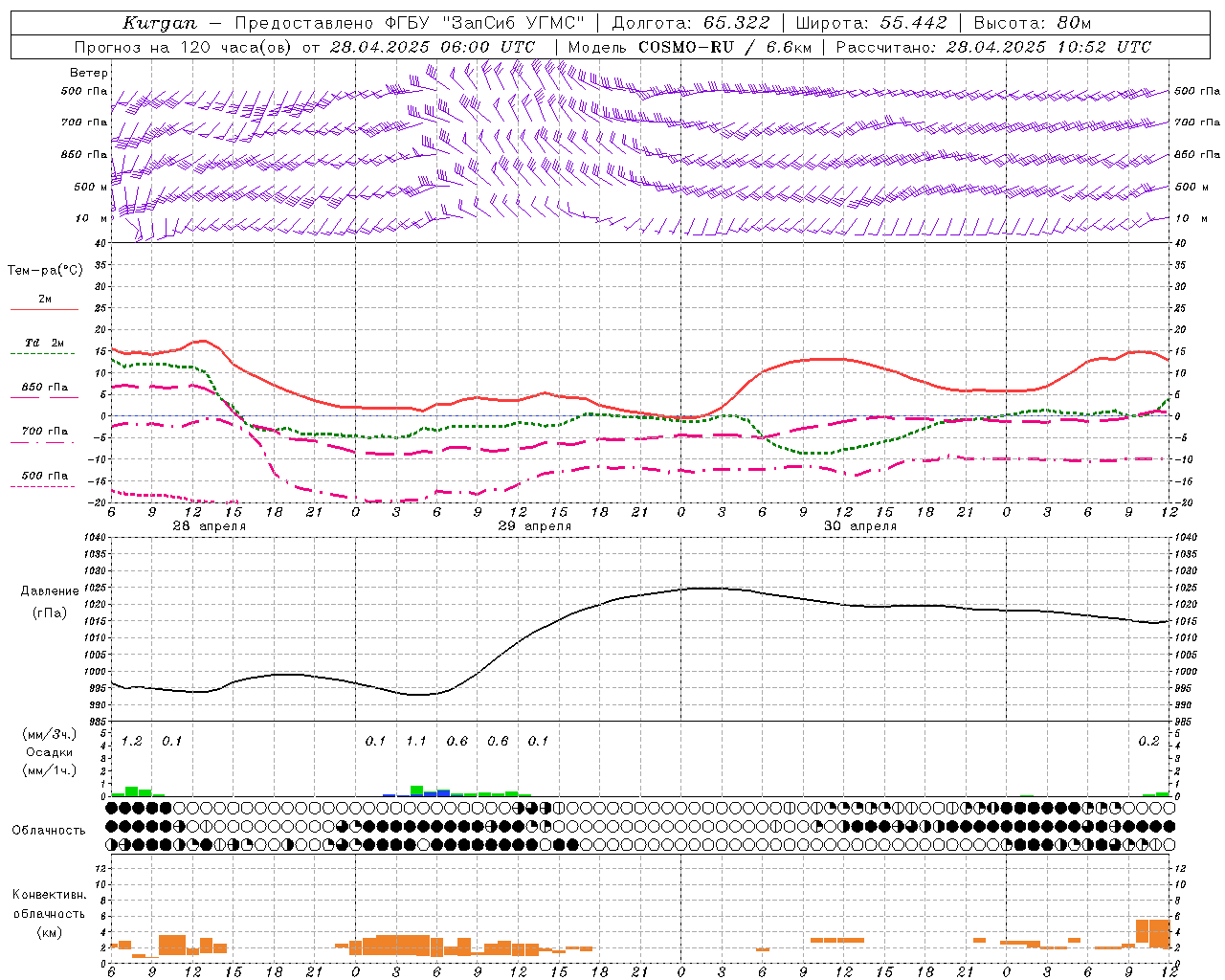Click the Ветер panel label
Screen dimensions: 1225x980
(89, 73)
